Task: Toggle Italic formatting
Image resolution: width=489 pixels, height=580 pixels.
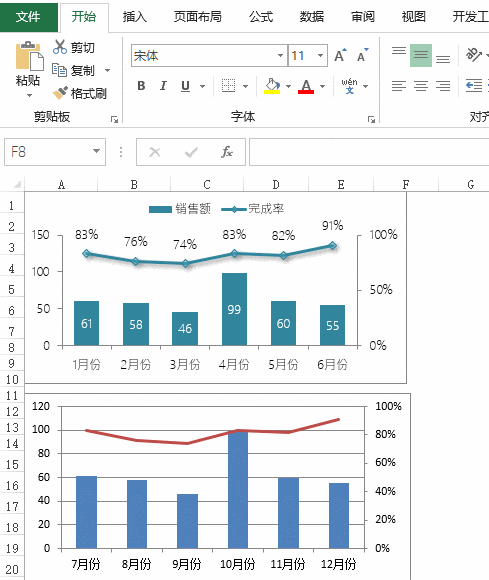Action: 163,86
